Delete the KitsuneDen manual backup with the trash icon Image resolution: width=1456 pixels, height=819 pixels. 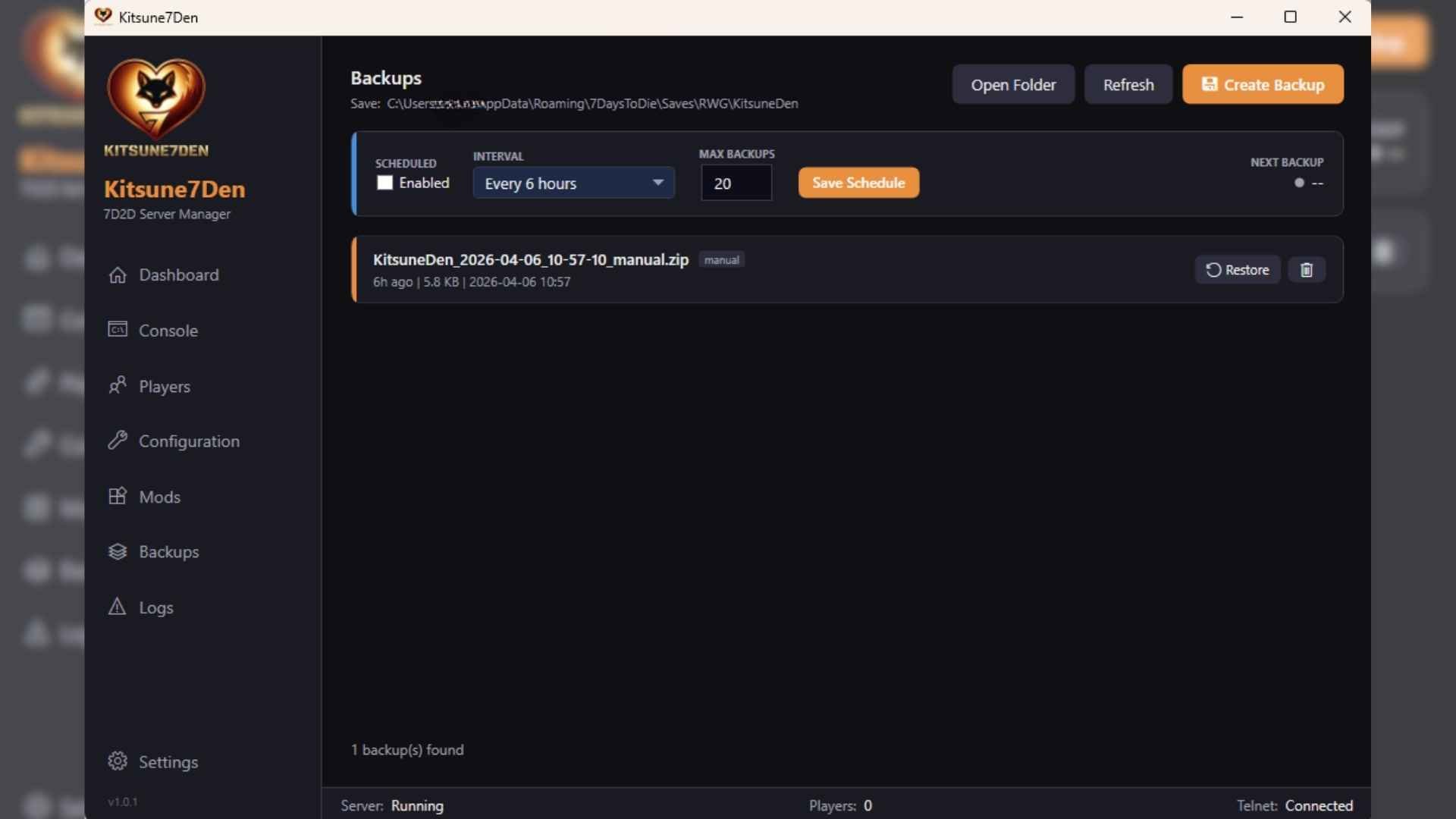tap(1306, 270)
